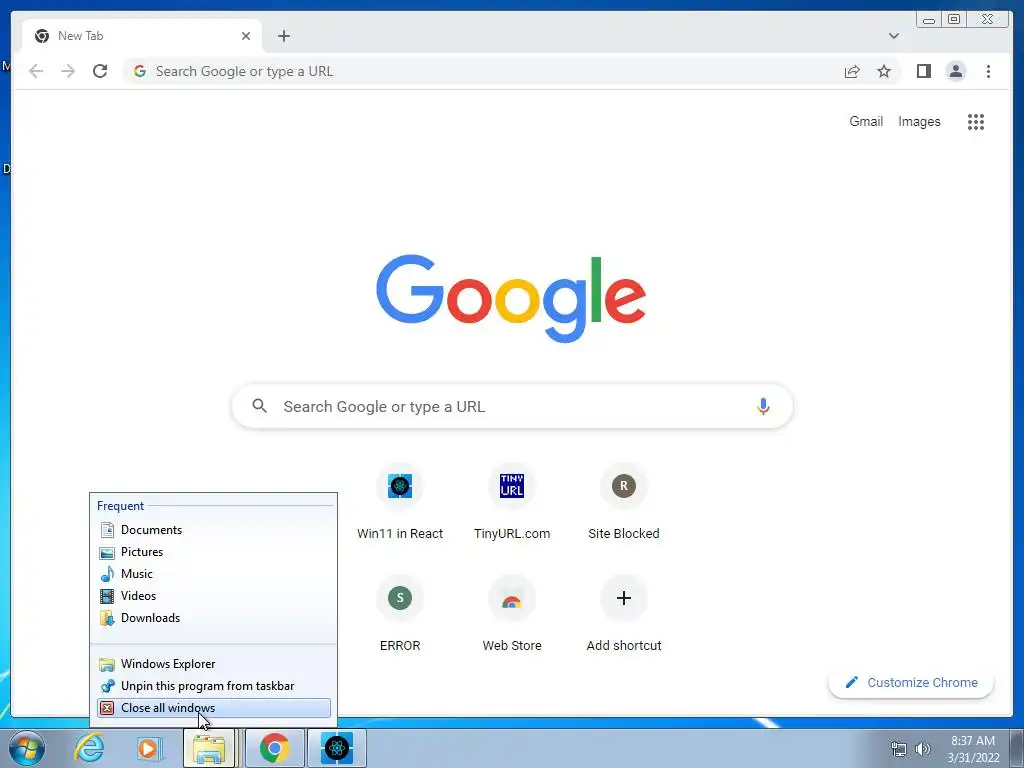The image size is (1024, 768).
Task: Go back using the back arrow
Action: point(36,71)
